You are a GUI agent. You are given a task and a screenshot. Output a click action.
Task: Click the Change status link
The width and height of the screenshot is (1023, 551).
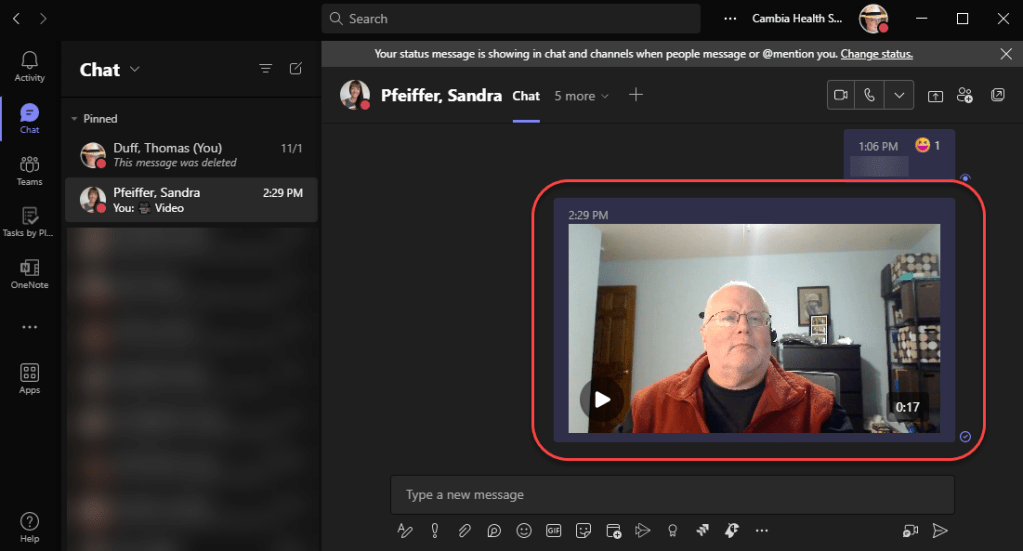(x=876, y=54)
